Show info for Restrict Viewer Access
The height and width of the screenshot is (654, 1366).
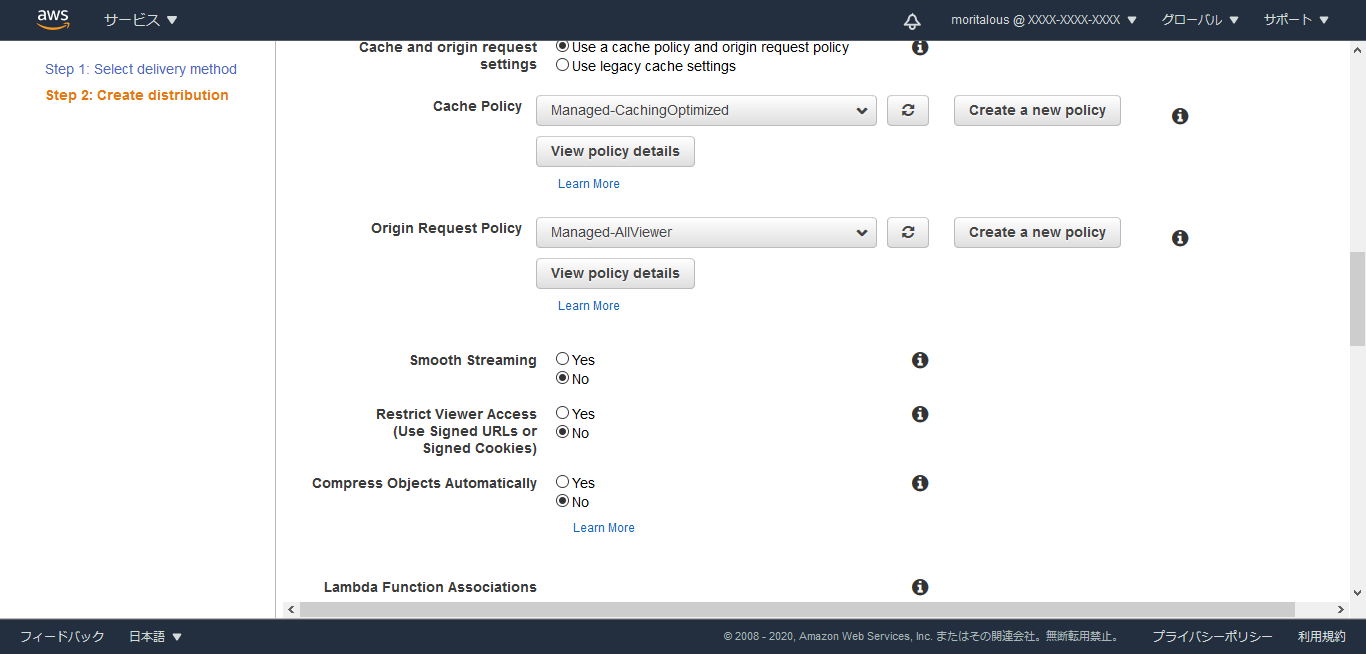[920, 414]
